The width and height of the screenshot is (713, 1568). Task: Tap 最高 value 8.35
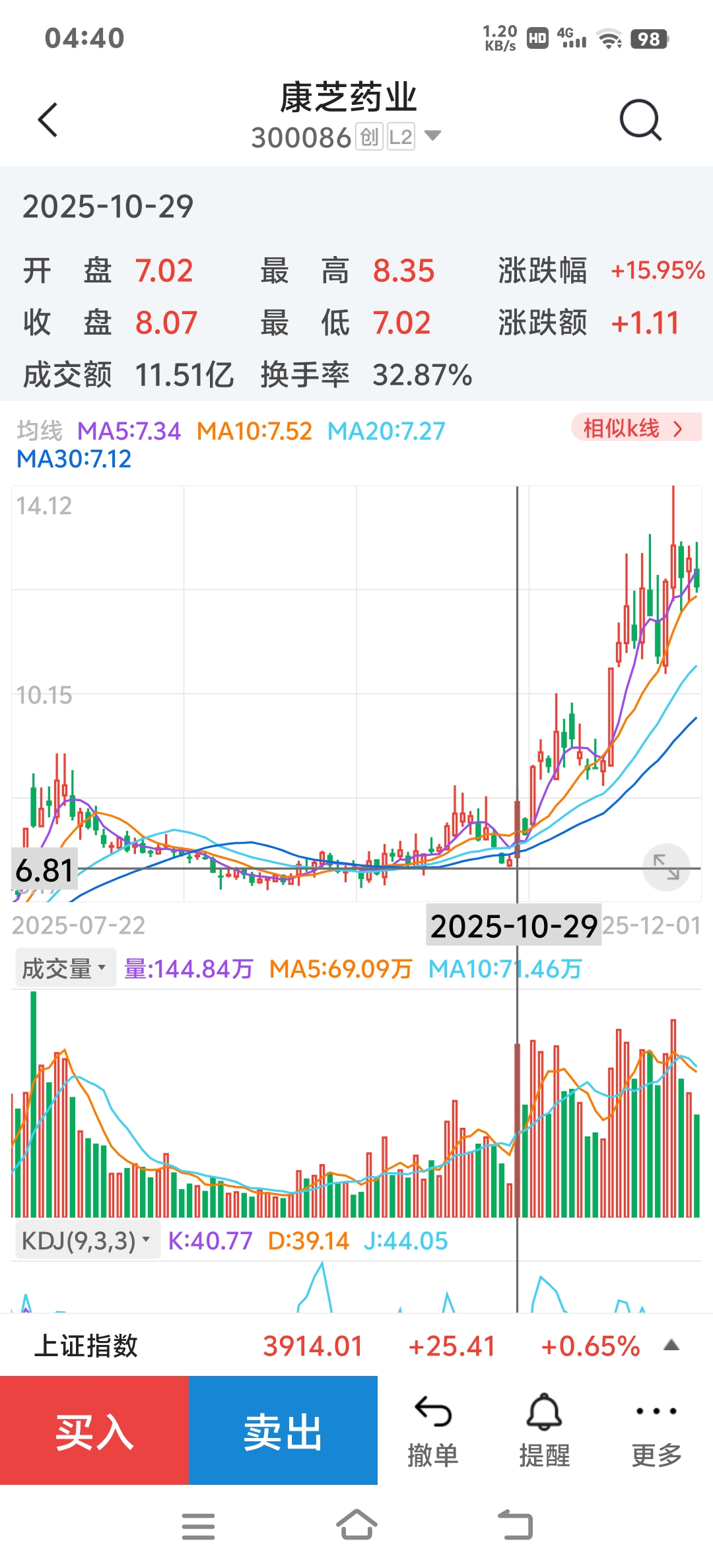pyautogui.click(x=404, y=271)
